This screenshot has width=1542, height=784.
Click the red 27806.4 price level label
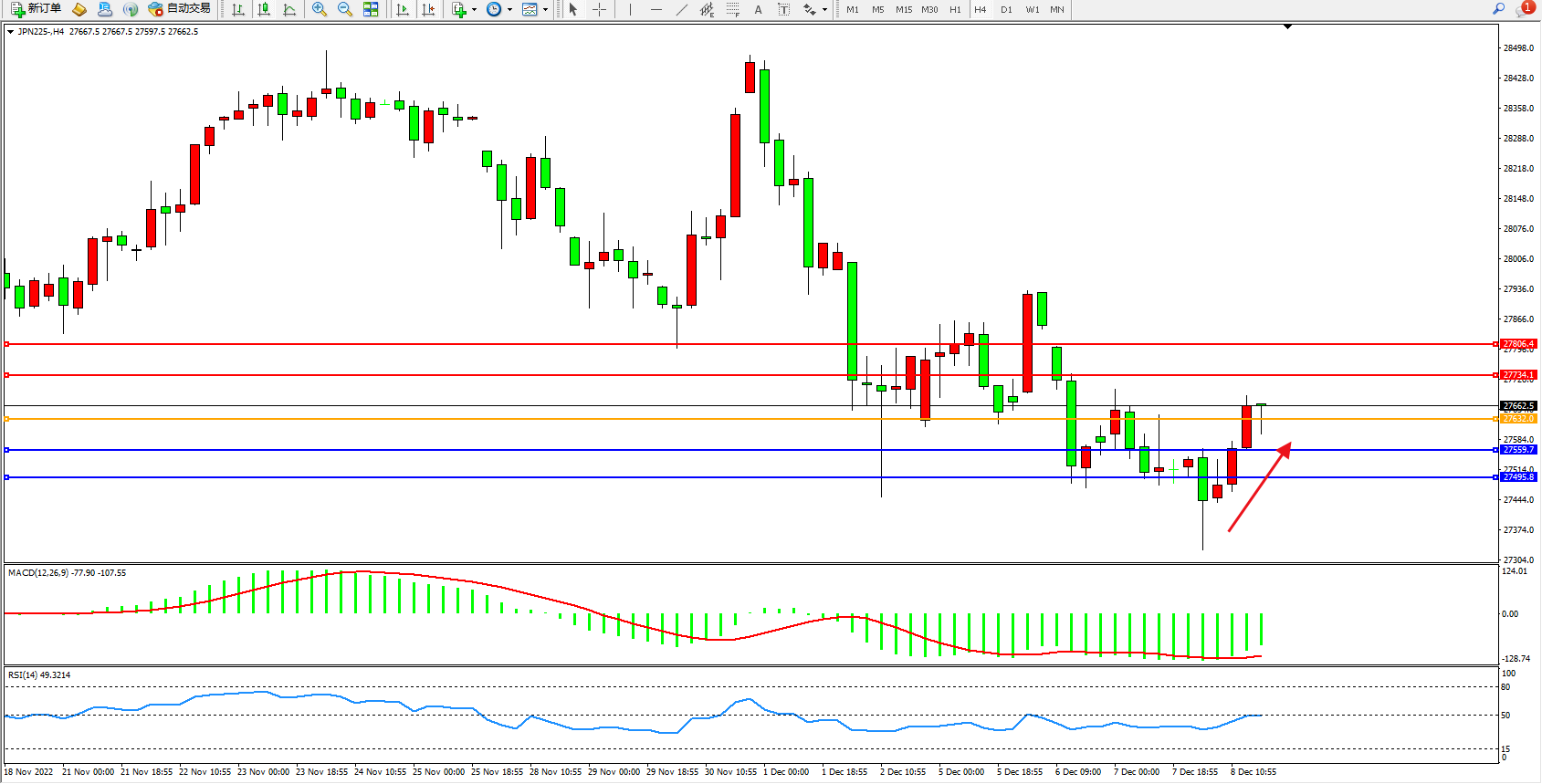tap(1518, 344)
